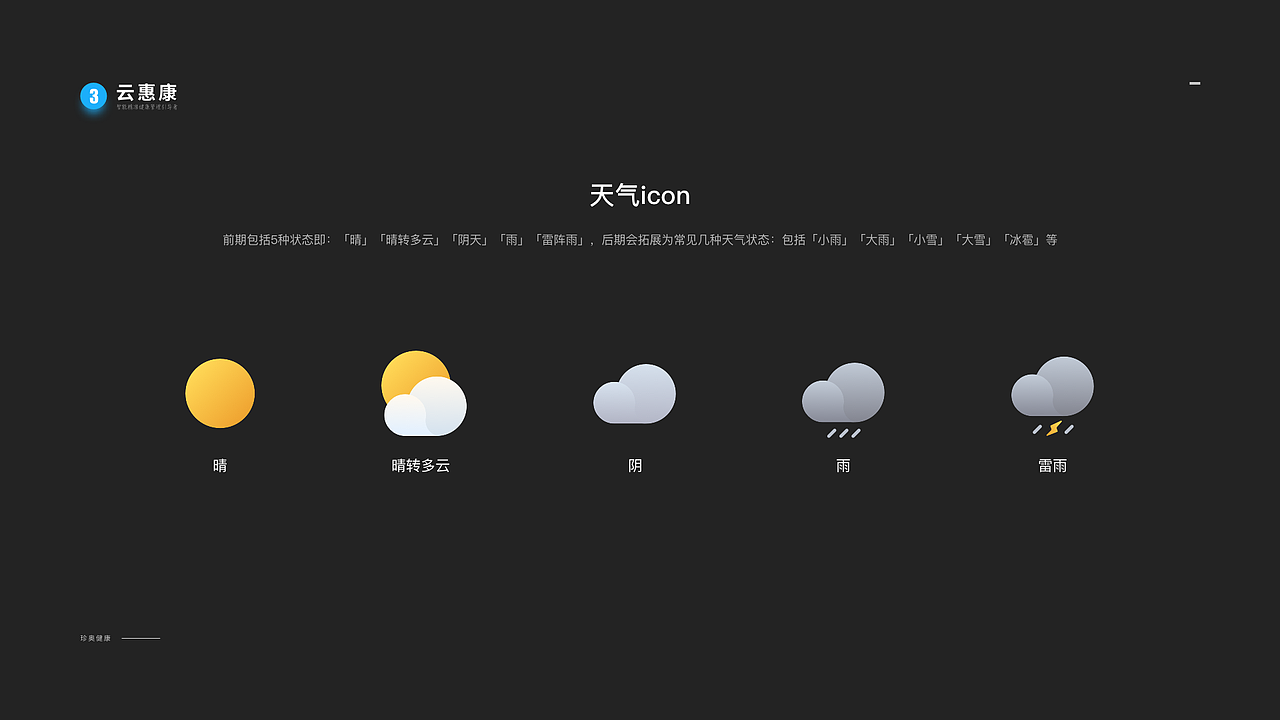Click the rain (雨) weather icon

(843, 392)
